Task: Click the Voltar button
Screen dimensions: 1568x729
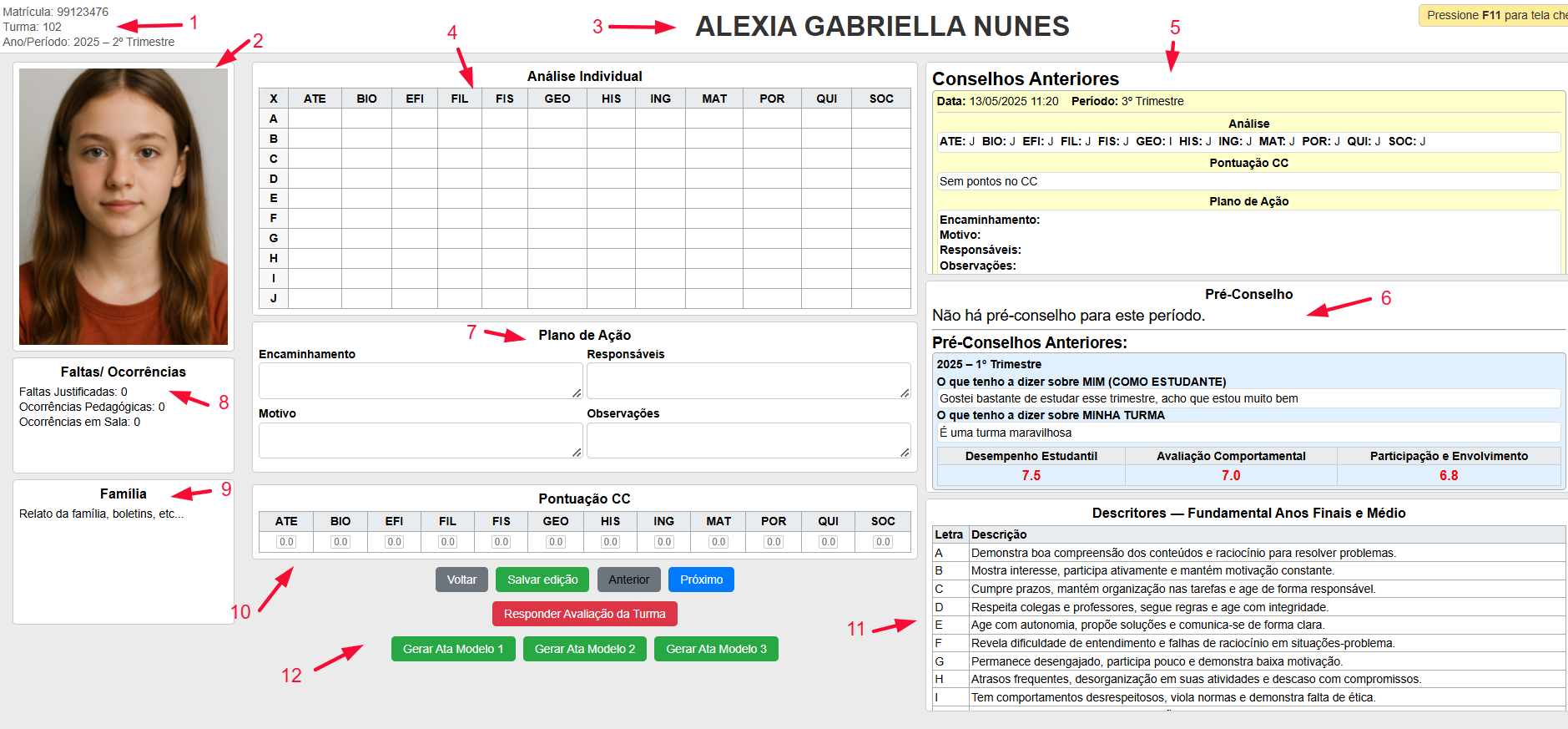Action: (x=461, y=580)
